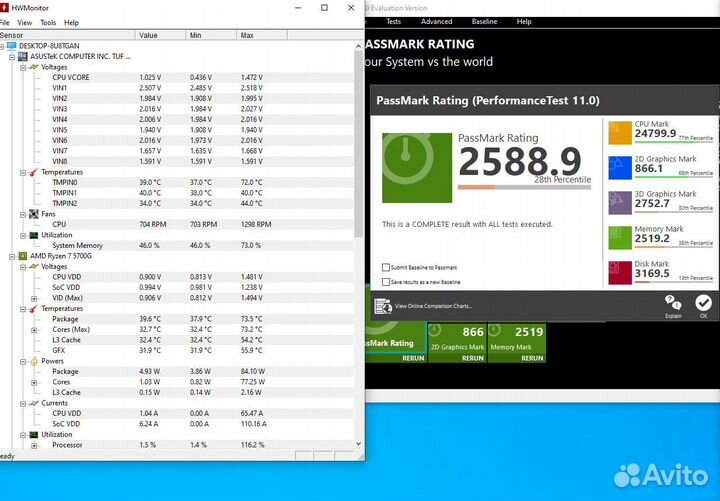The width and height of the screenshot is (720, 501).
Task: Check Submit Baseline to Passmark
Action: (386, 267)
